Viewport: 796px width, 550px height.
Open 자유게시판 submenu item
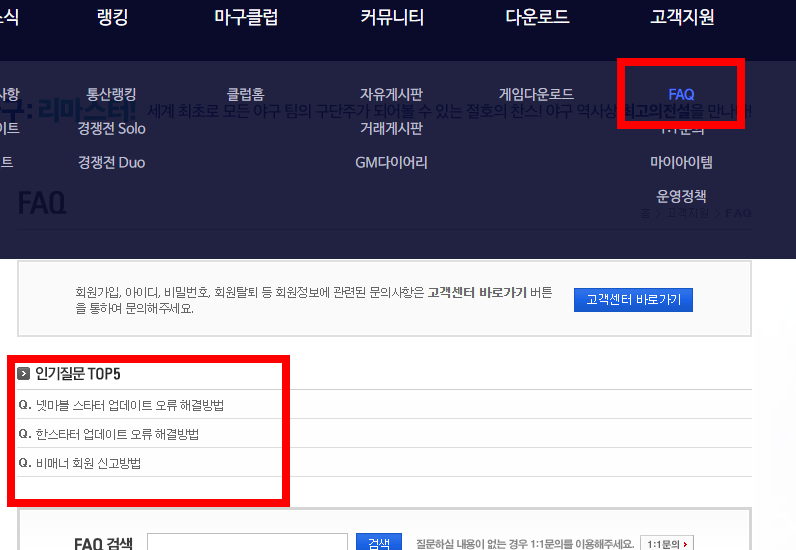point(391,94)
